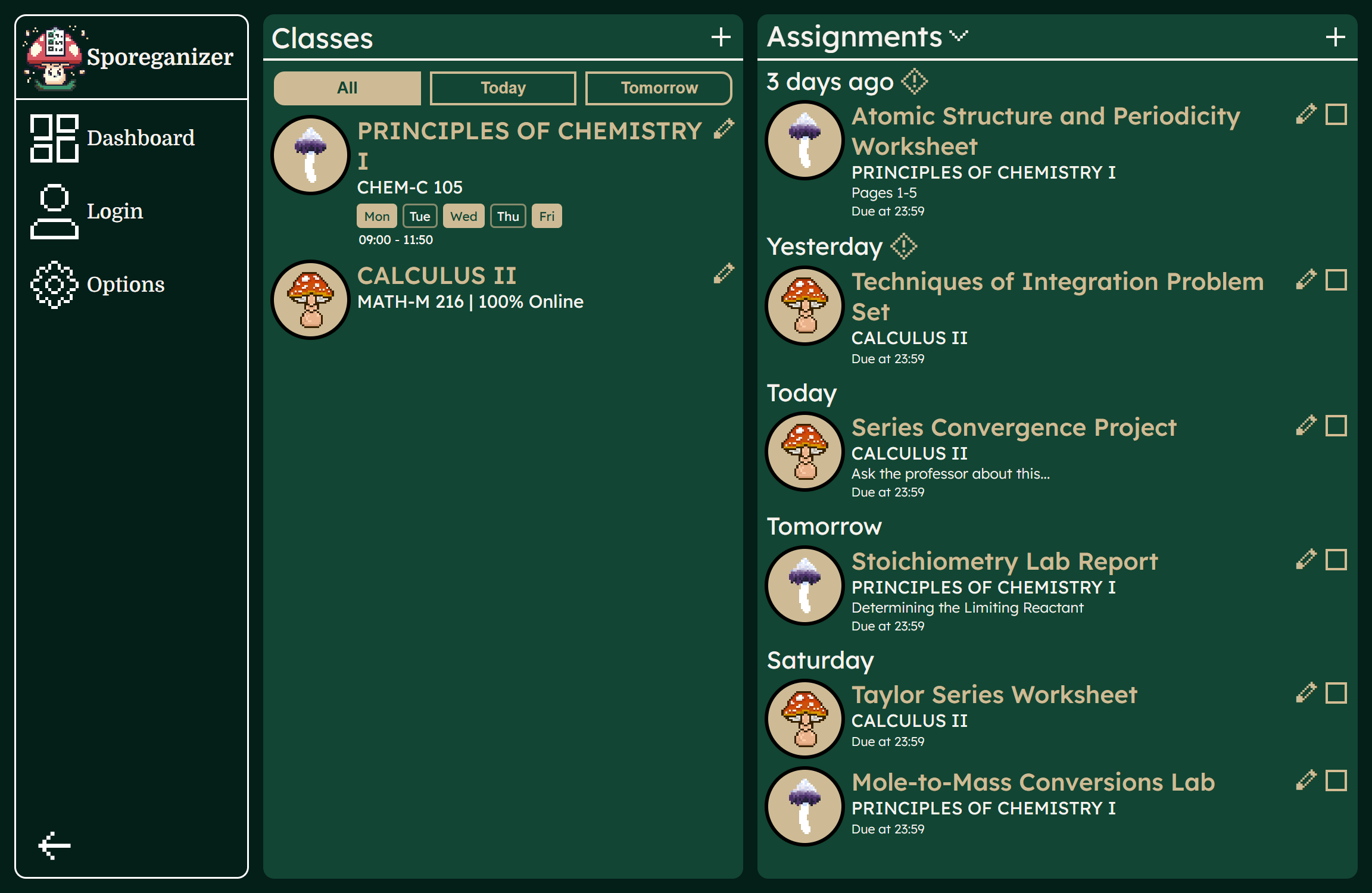Viewport: 1372px width, 893px height.
Task: Click the Options gear icon
Action: coord(54,285)
